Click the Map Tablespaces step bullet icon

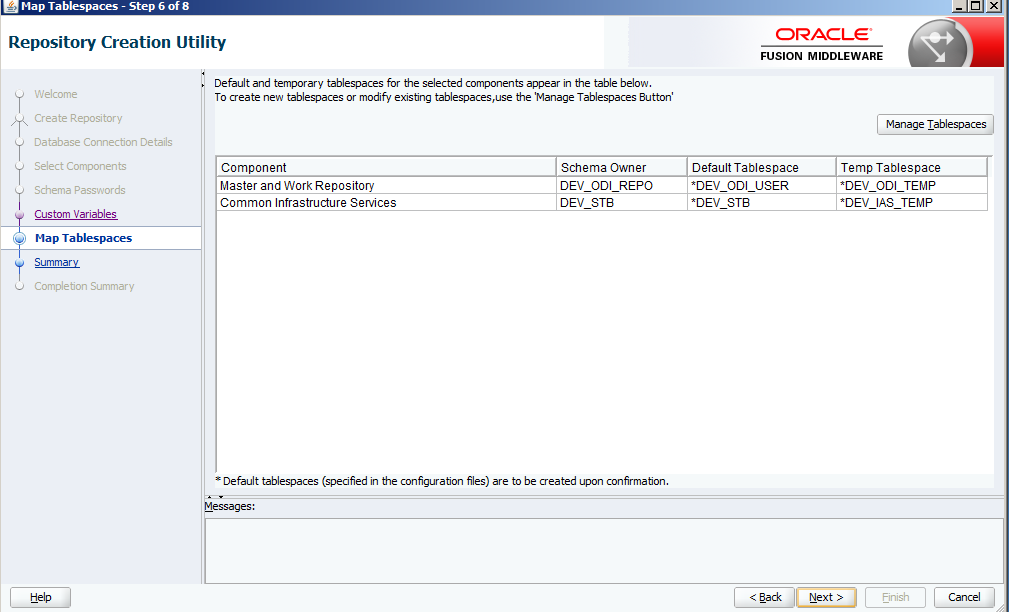(19, 239)
